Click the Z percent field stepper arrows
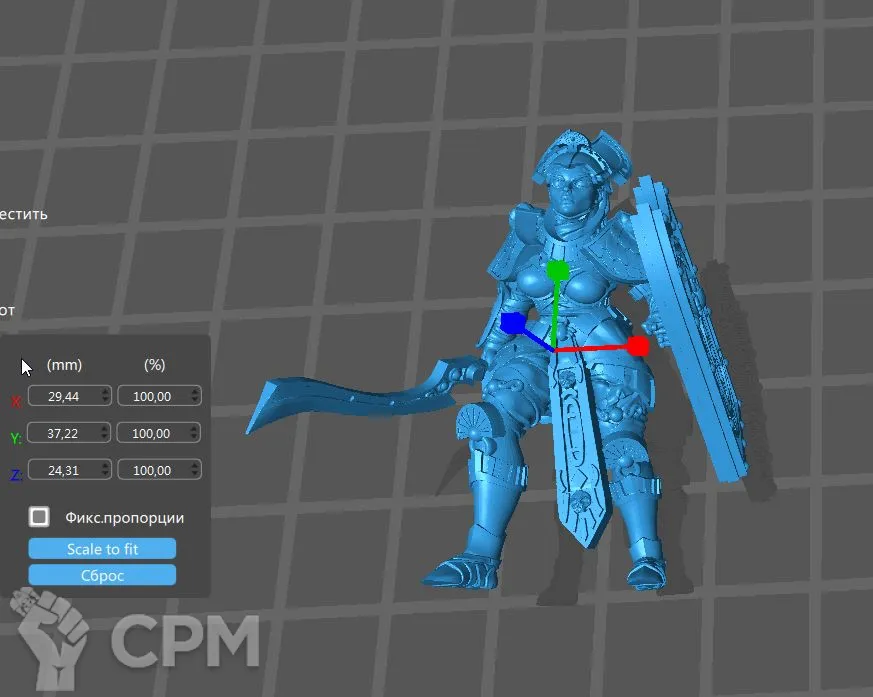 click(x=194, y=469)
